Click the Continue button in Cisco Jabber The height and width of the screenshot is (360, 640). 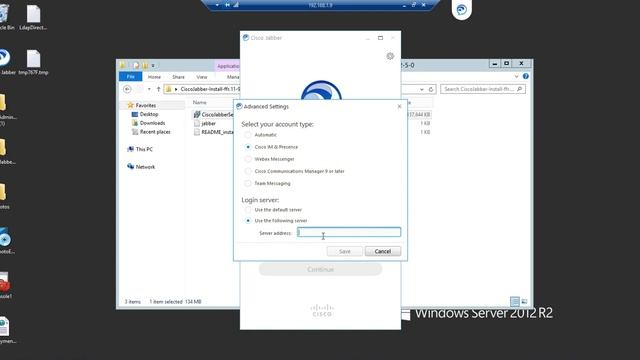(x=320, y=269)
